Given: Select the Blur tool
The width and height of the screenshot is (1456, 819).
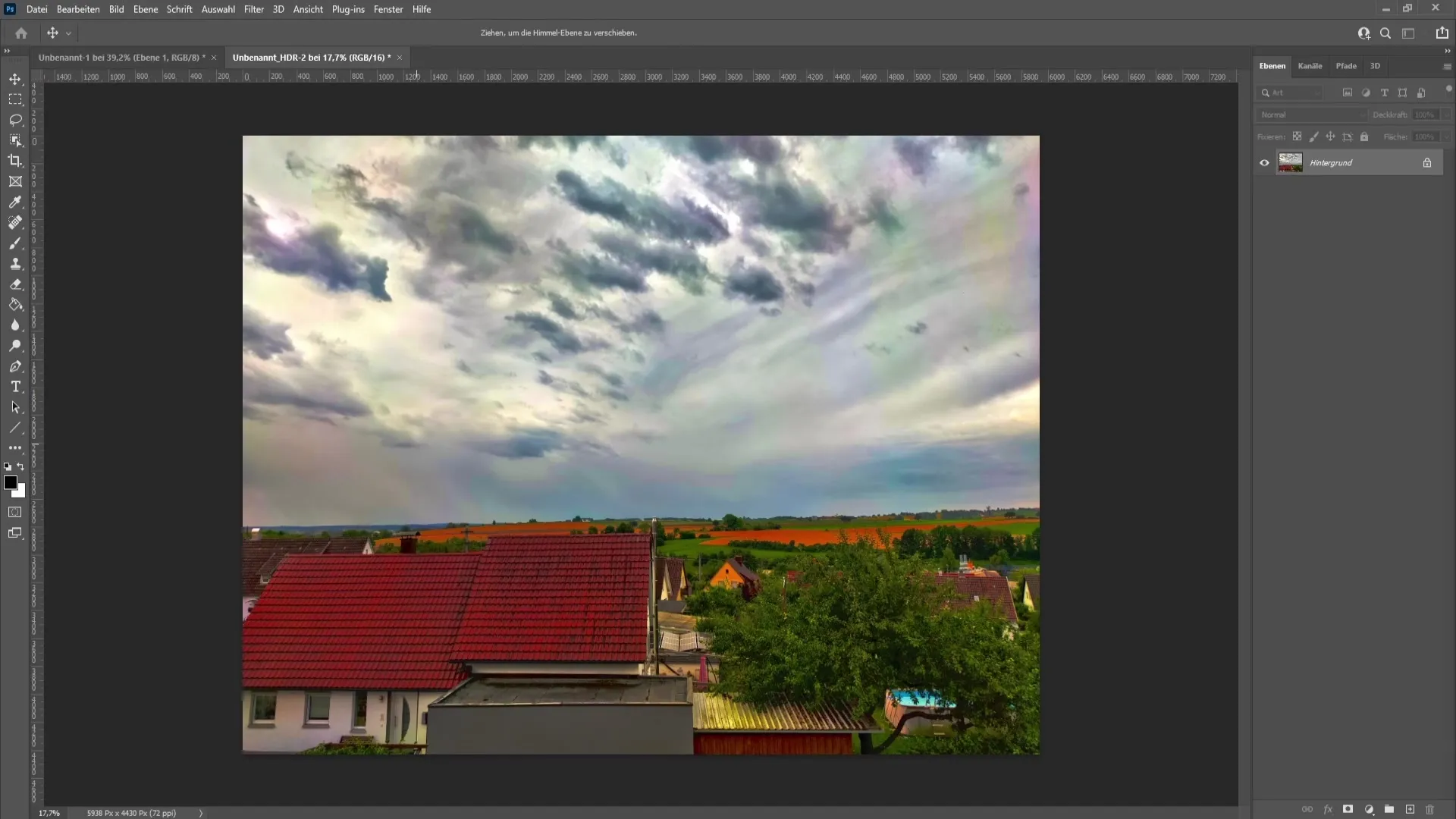Looking at the screenshot, I should point(15,325).
